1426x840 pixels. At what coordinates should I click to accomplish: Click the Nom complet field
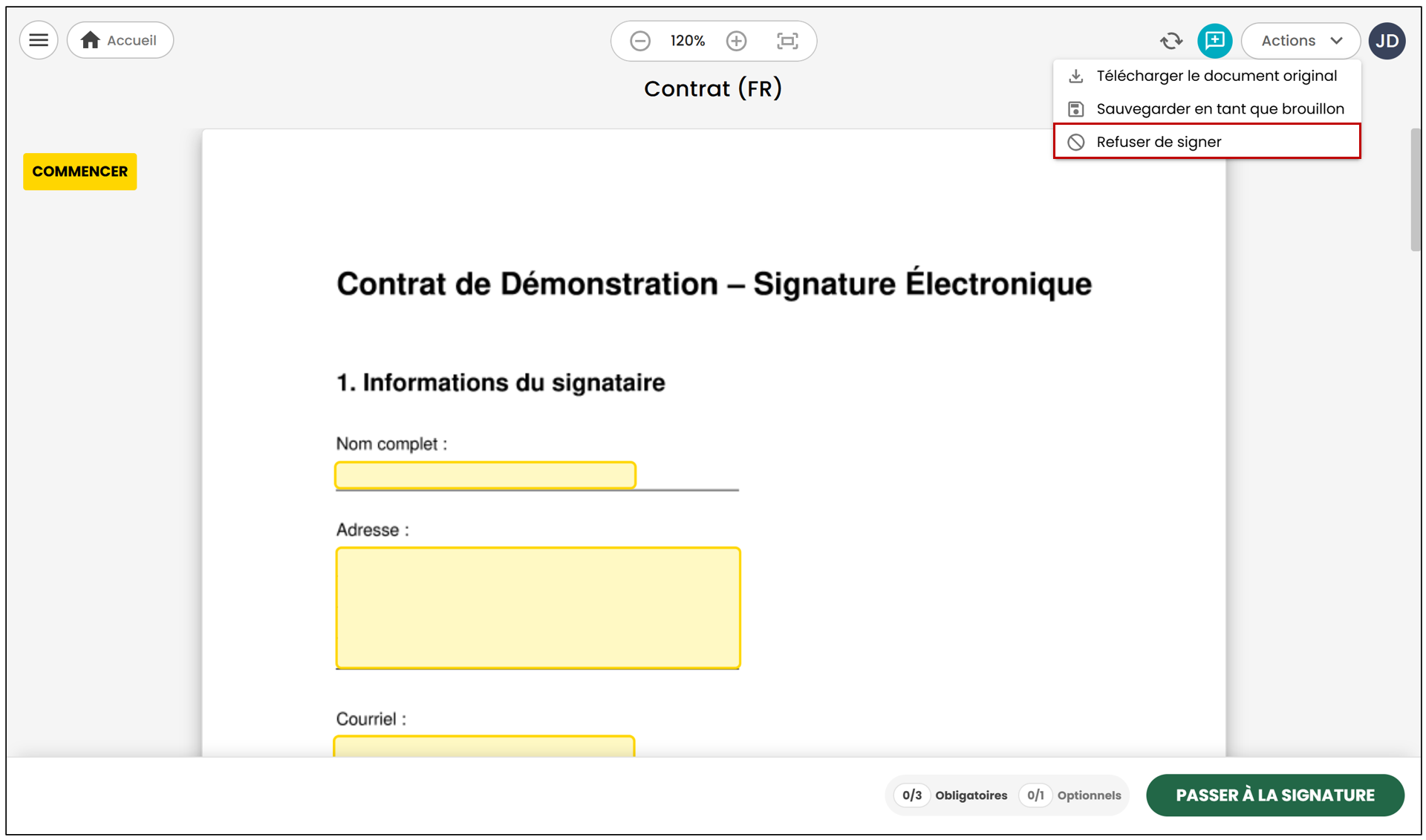coord(485,475)
